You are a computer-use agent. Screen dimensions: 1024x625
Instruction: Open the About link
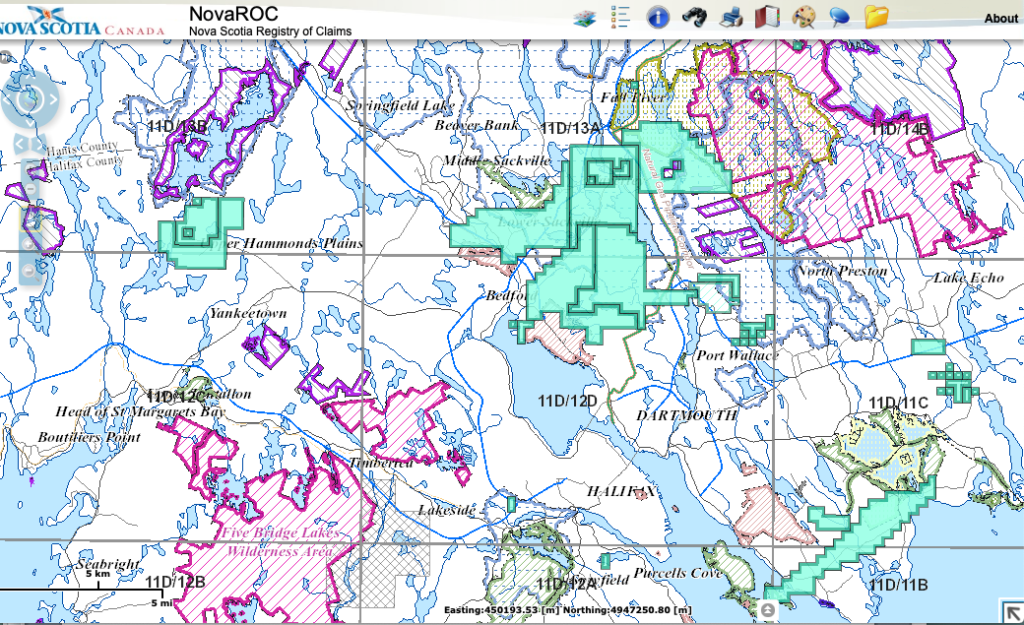point(1000,18)
